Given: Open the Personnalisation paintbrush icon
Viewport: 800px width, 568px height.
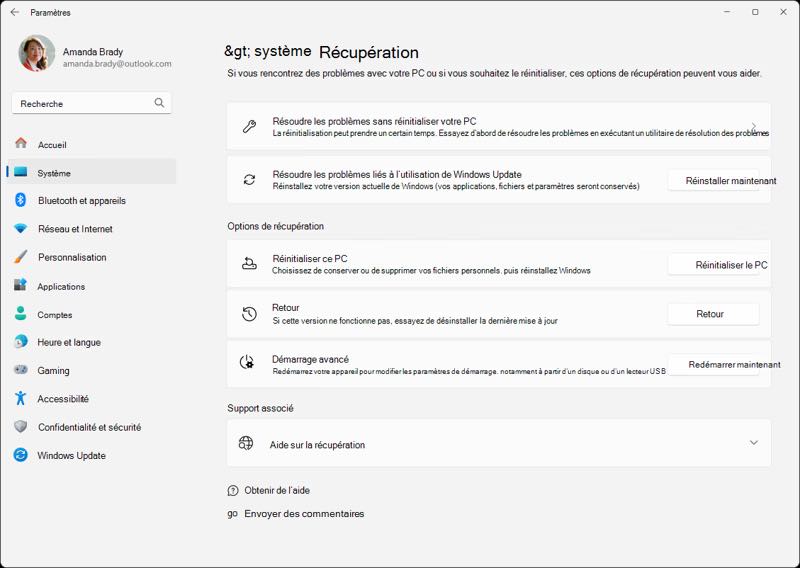Looking at the screenshot, I should click(20, 257).
